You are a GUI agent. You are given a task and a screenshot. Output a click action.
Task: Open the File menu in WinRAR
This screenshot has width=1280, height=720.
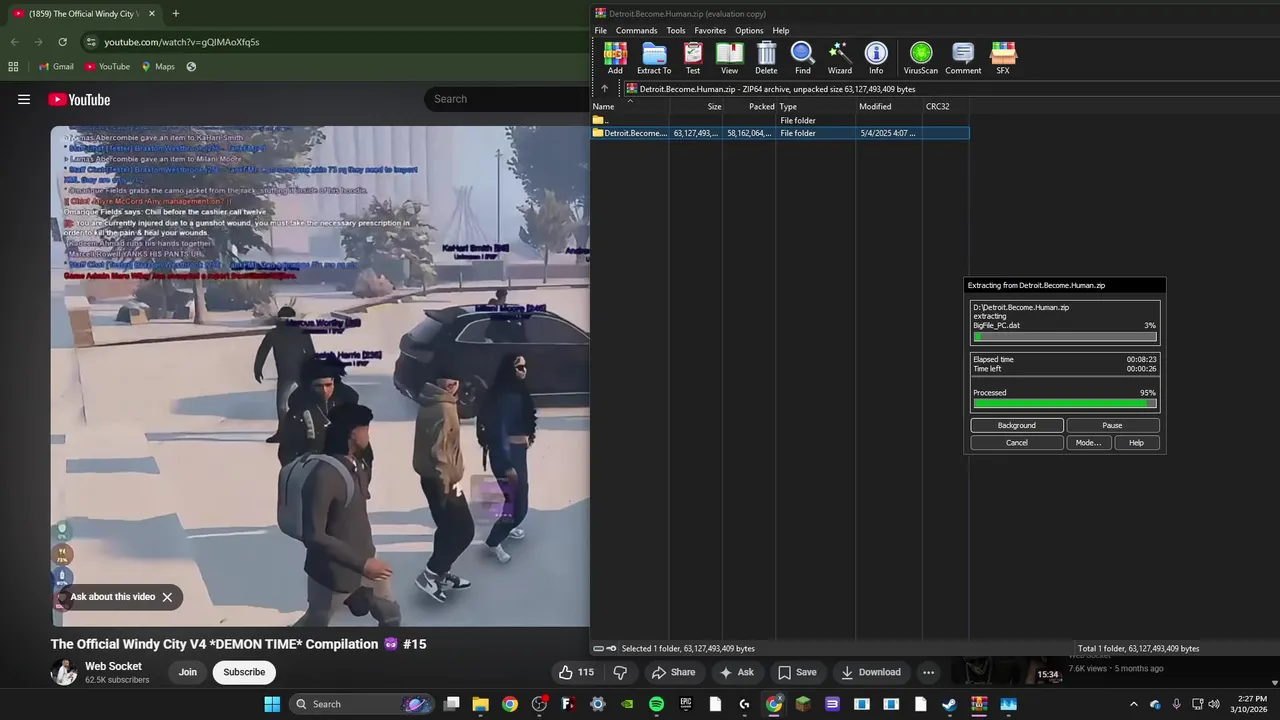tap(601, 30)
